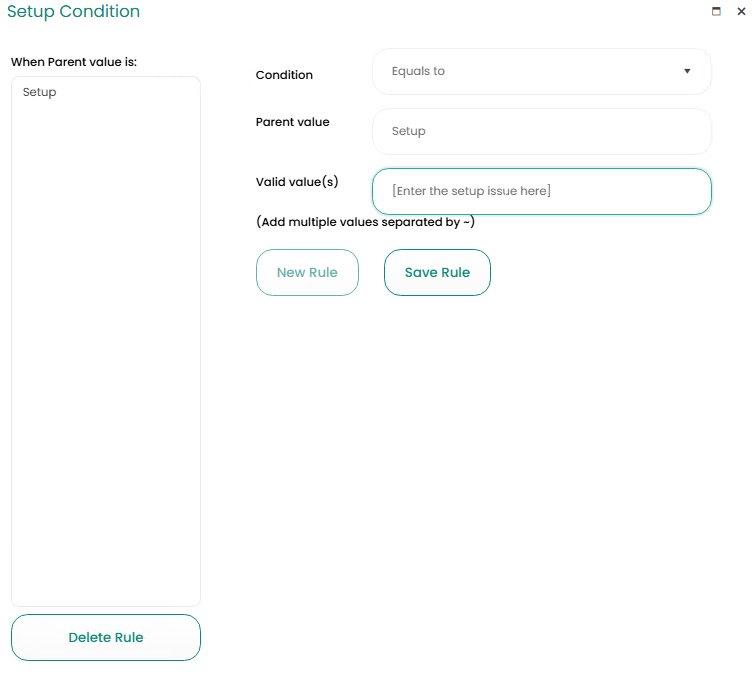This screenshot has height=686, width=755.
Task: Click into the Valid value(s) text field
Action: point(541,191)
